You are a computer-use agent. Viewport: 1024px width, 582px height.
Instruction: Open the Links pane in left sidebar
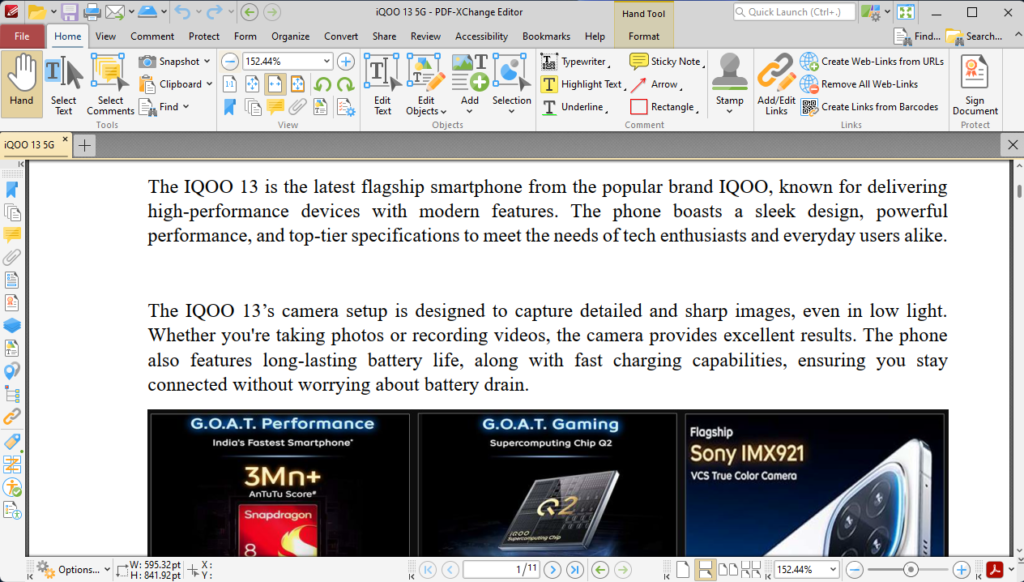coord(12,416)
